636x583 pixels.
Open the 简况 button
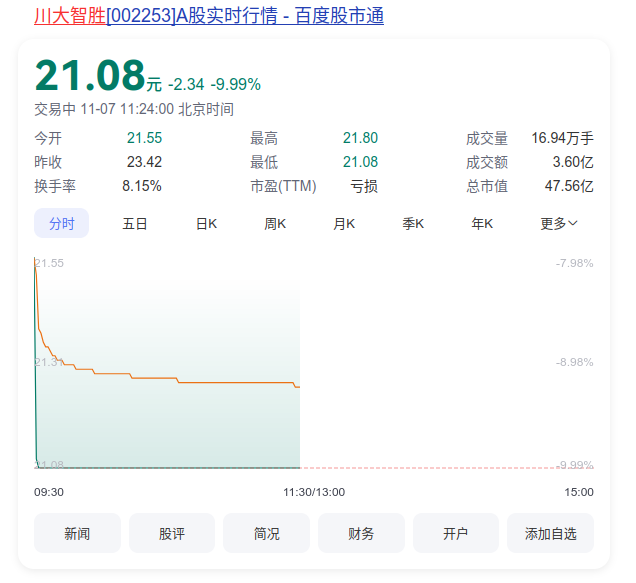click(x=266, y=533)
